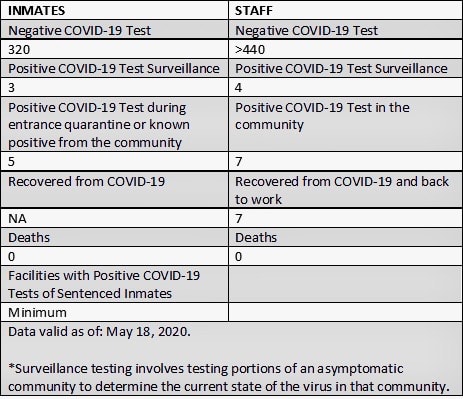This screenshot has width=463, height=399.
Task: Click Facilities with Positive COVID-19 Tests cell
Action: pyautogui.click(x=114, y=284)
